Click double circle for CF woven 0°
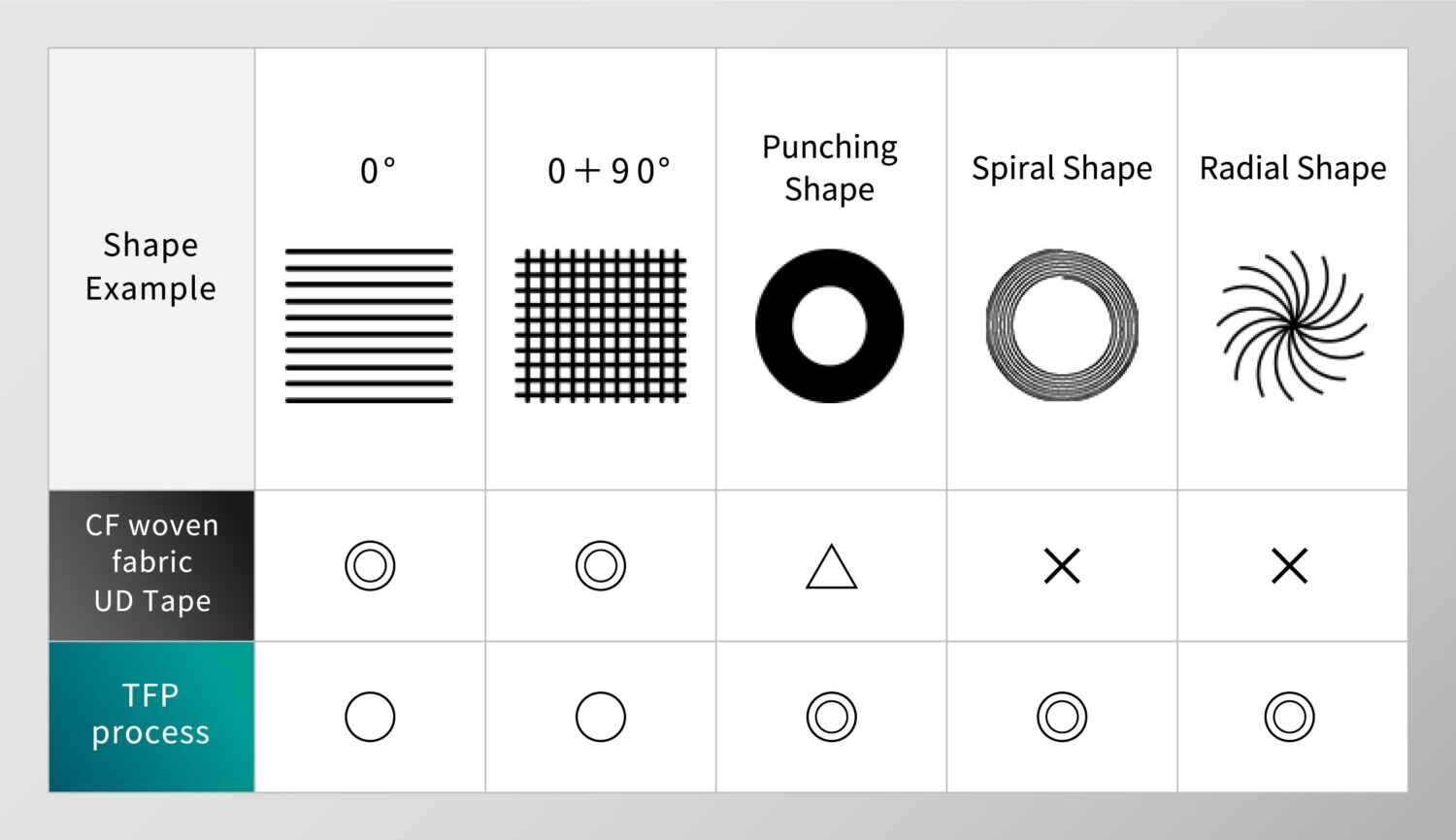1456x840 pixels. coord(370,565)
